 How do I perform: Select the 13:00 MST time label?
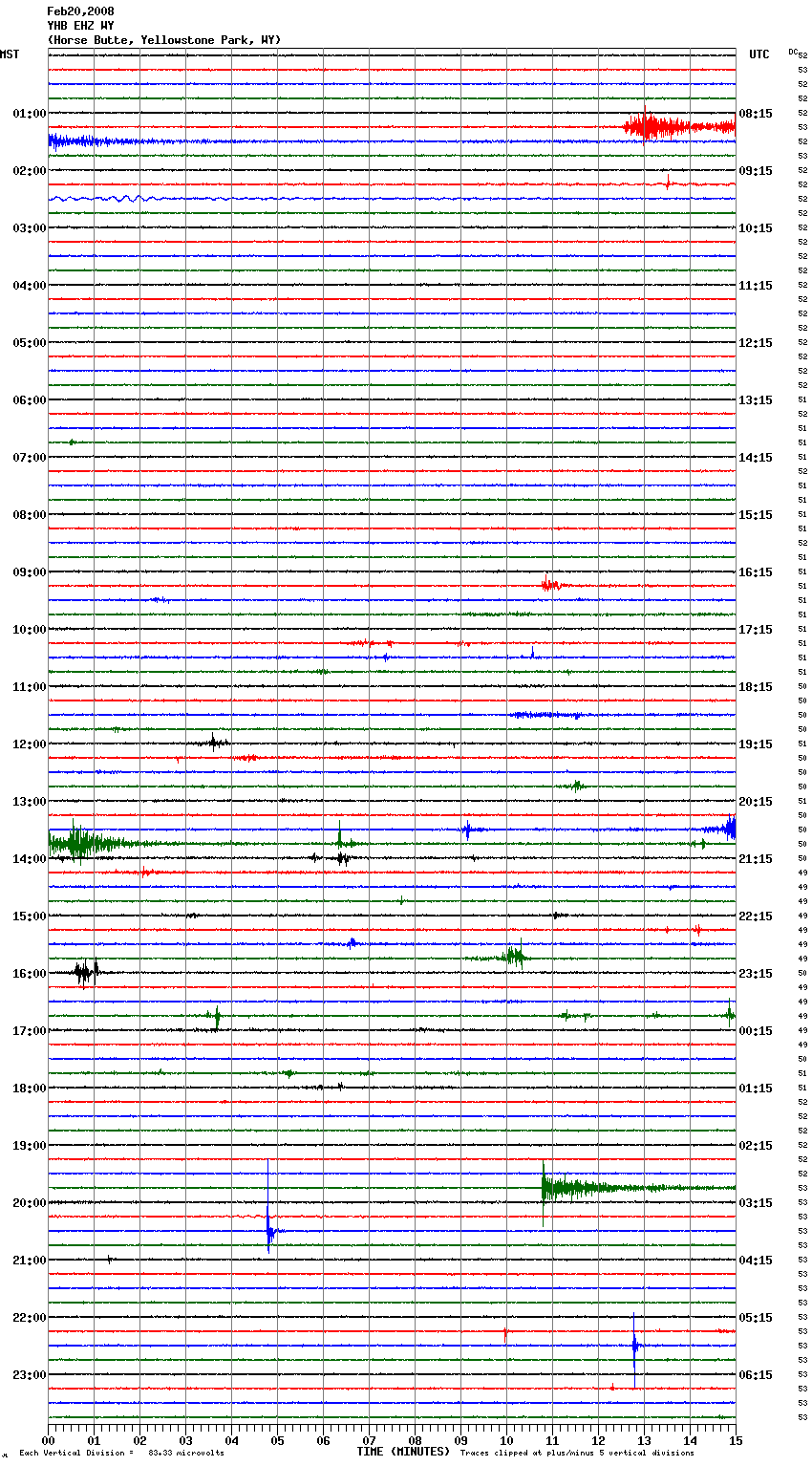tap(30, 802)
